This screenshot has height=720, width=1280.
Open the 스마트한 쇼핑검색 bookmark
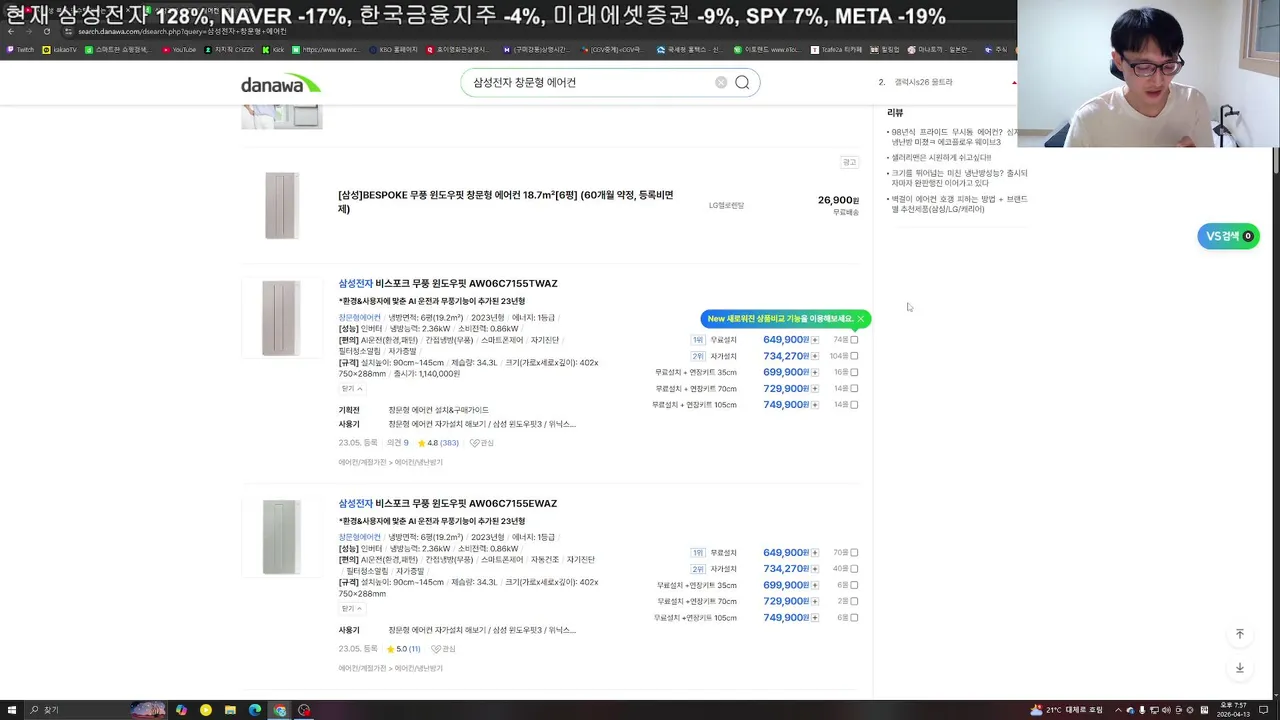point(118,49)
